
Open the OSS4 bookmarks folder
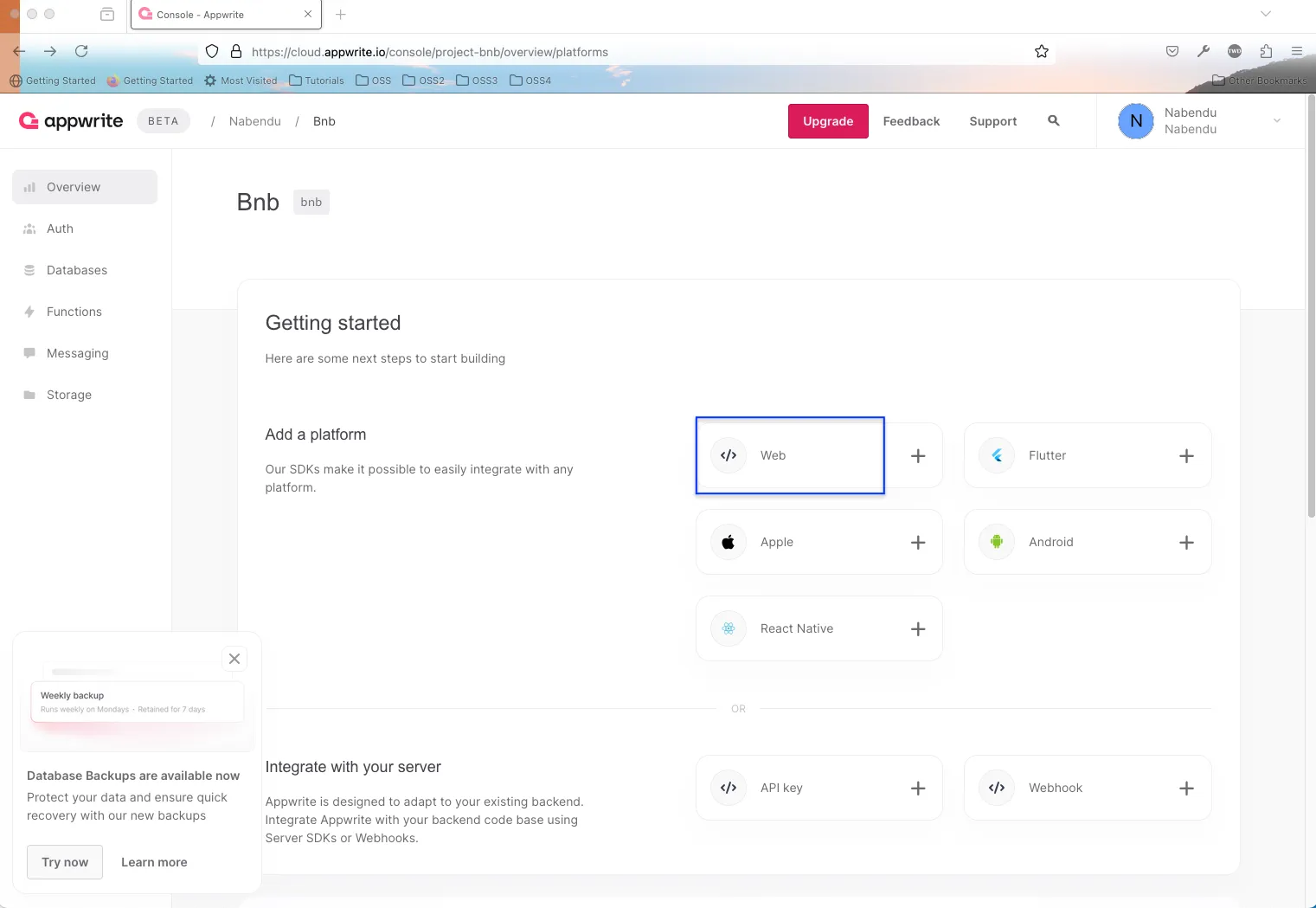click(530, 80)
